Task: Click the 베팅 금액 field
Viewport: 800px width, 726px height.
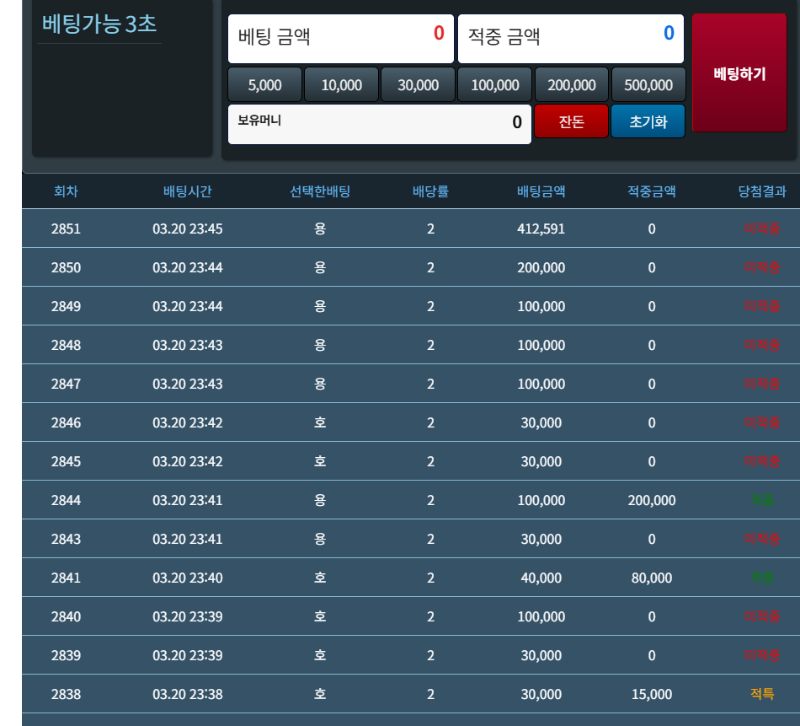Action: (341, 38)
